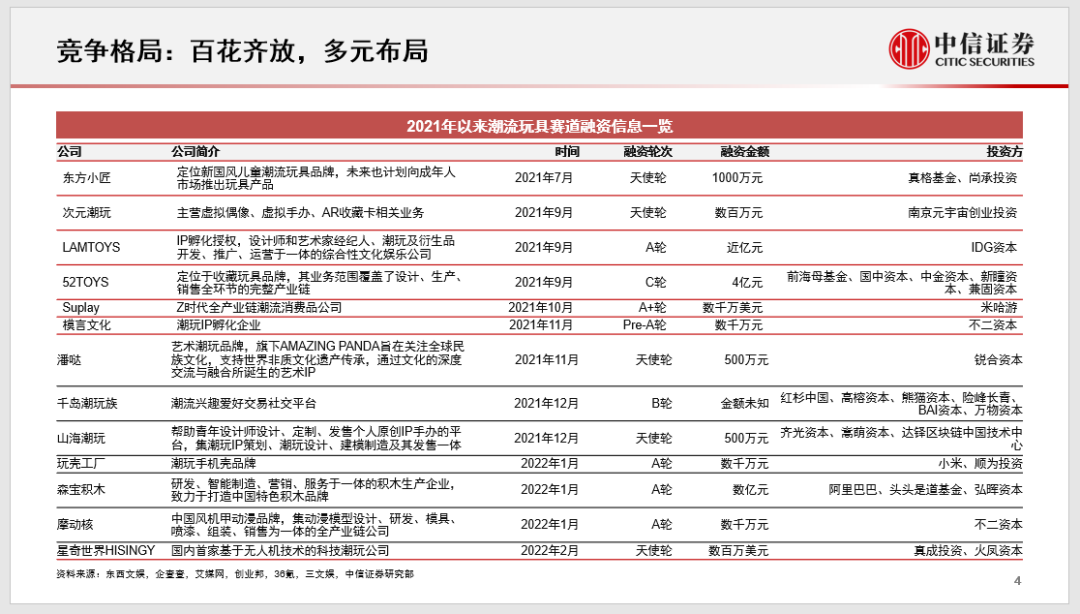Click investor cell 真成投资、火凤资本

[x=968, y=551]
